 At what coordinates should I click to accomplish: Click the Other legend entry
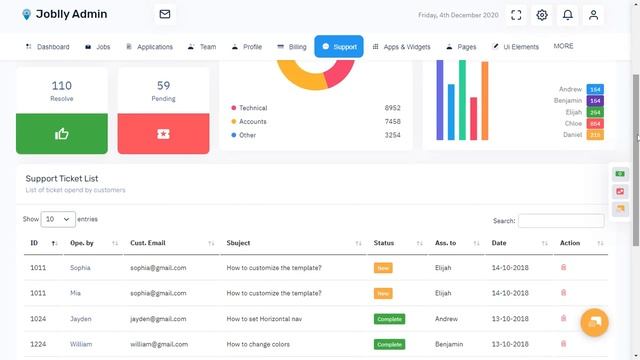pyautogui.click(x=244, y=135)
